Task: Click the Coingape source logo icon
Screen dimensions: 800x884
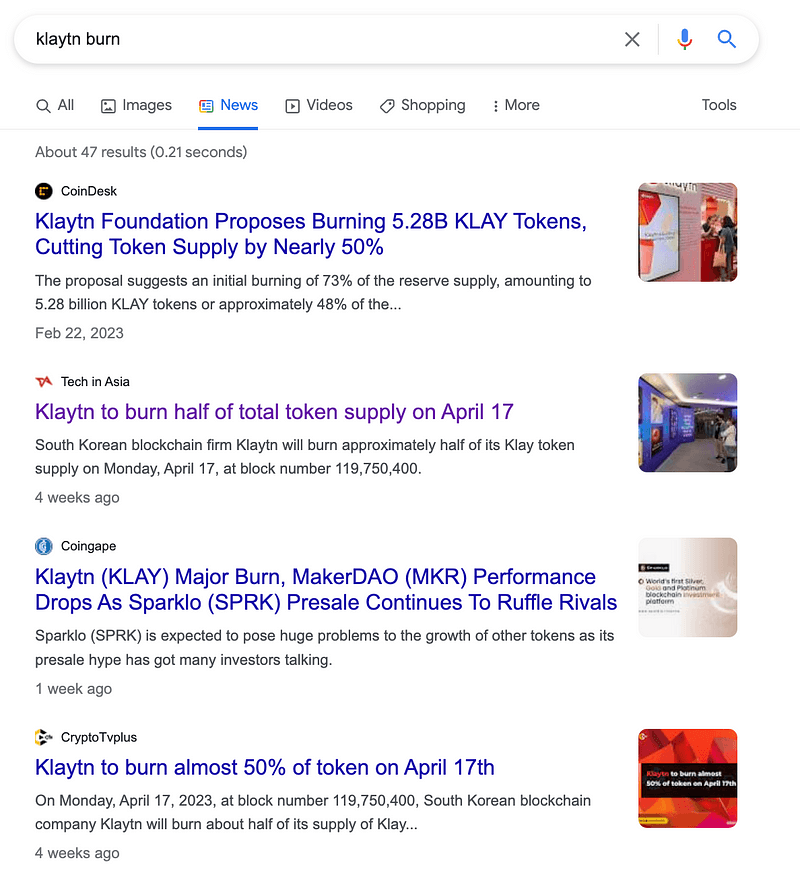Action: tap(44, 546)
